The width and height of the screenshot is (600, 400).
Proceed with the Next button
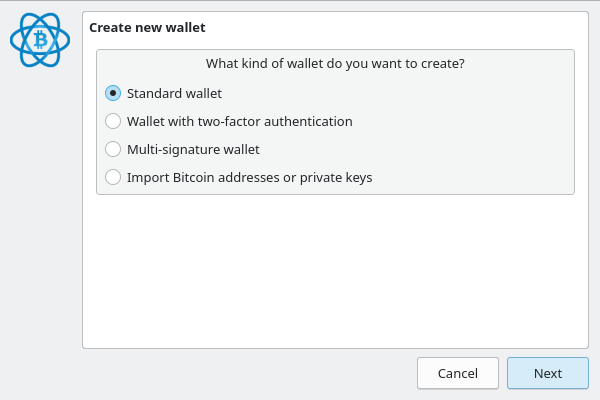point(547,373)
